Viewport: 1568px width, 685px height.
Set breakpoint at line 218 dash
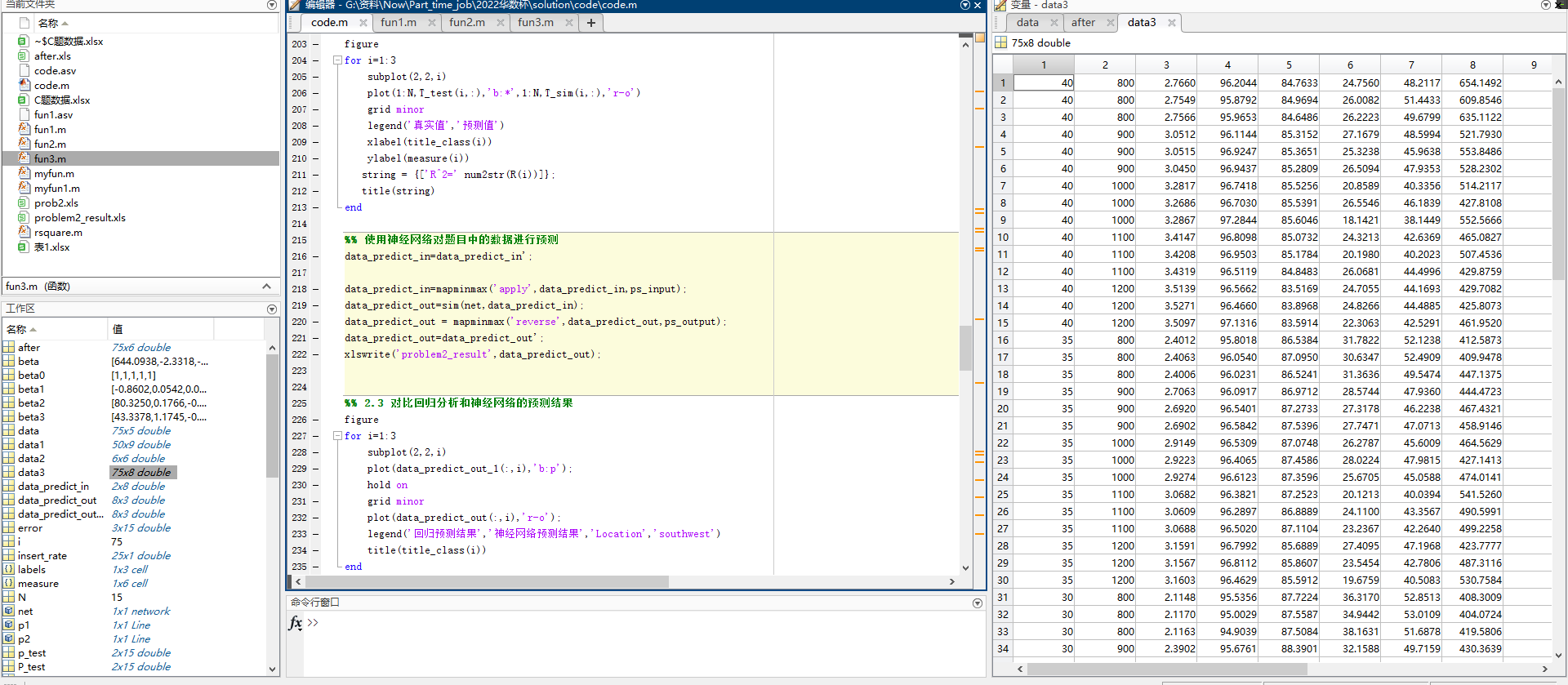point(316,289)
